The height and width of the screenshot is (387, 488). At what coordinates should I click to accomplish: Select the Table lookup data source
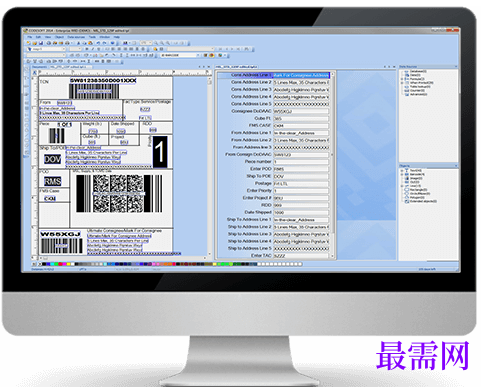pos(418,87)
